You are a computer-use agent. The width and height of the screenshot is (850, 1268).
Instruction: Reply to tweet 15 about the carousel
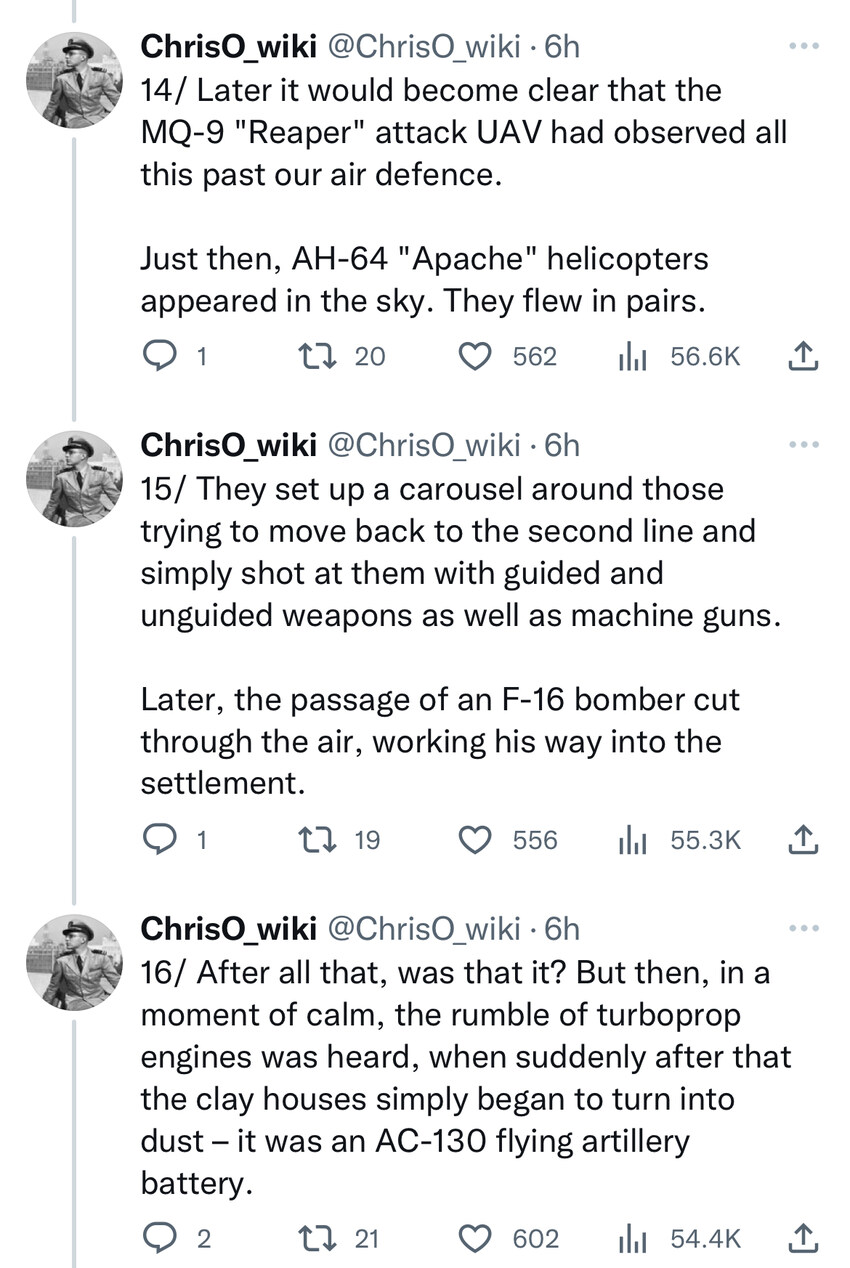[156, 840]
